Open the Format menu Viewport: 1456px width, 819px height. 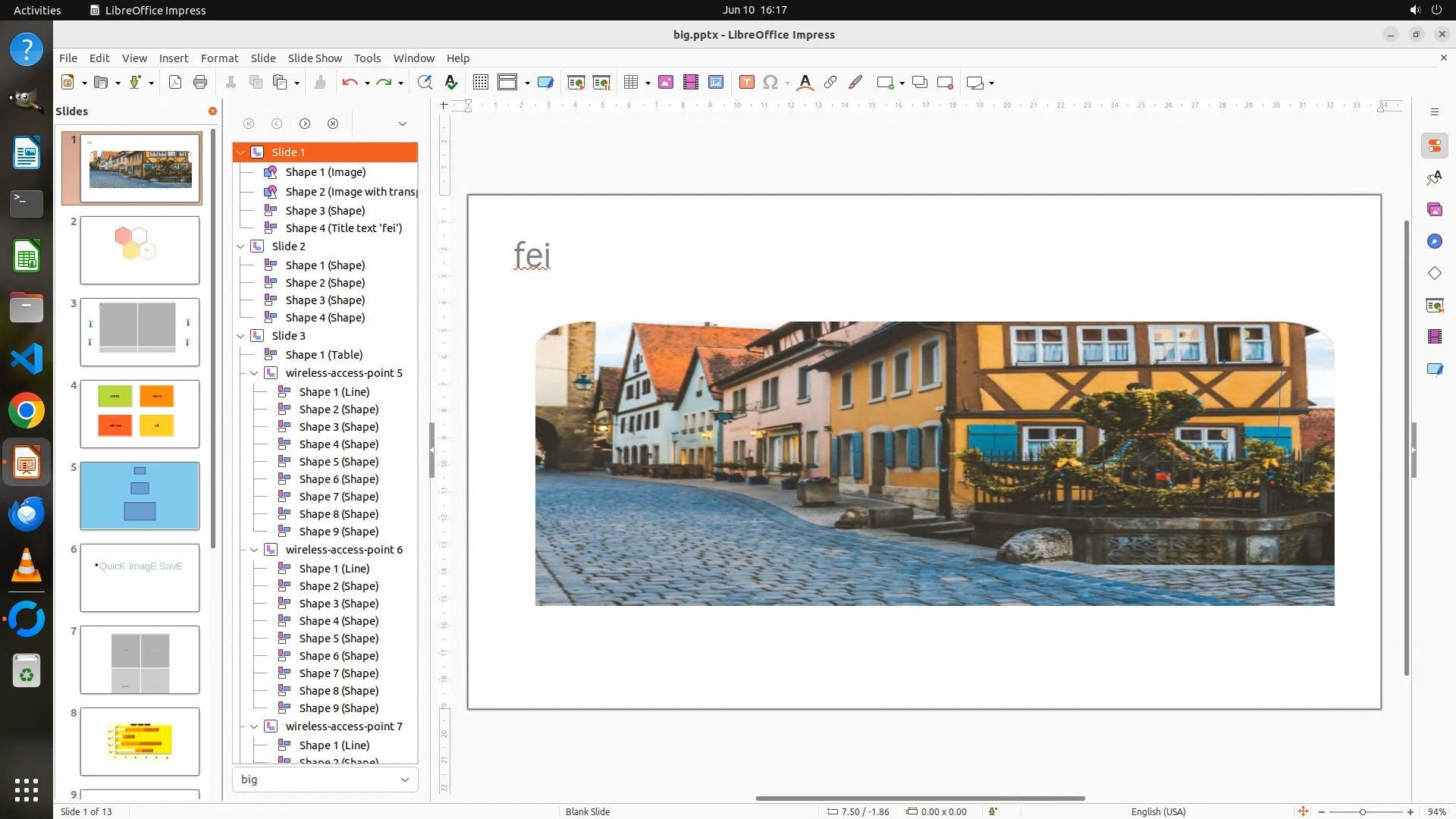(x=219, y=58)
